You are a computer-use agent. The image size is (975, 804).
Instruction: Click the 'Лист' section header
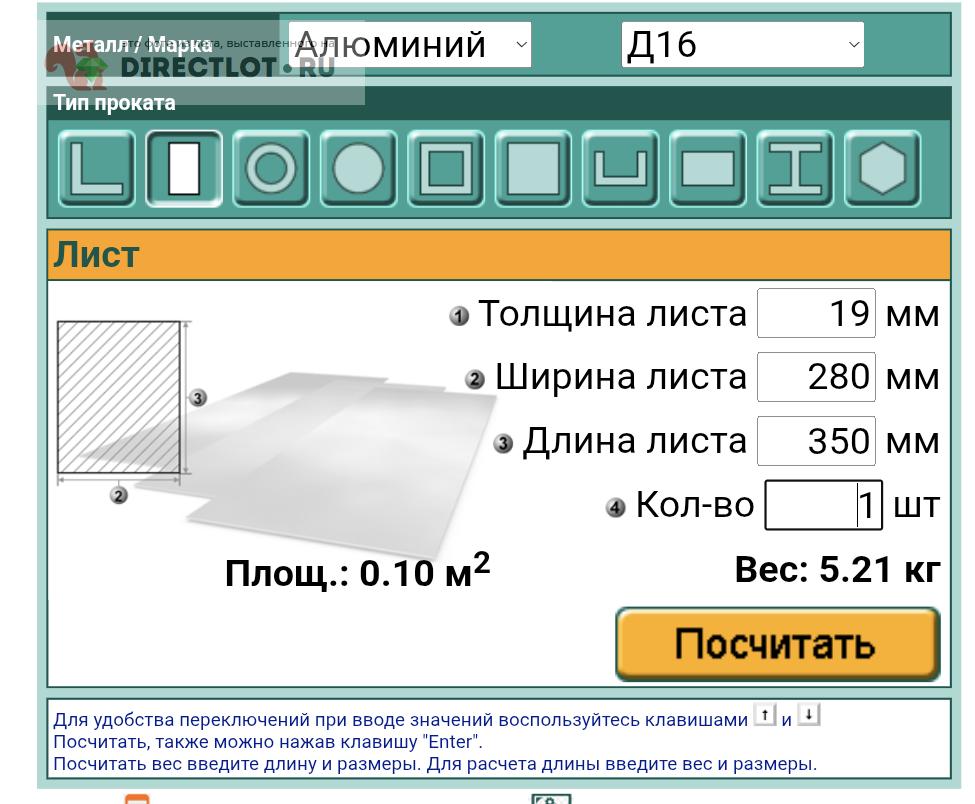pos(499,255)
